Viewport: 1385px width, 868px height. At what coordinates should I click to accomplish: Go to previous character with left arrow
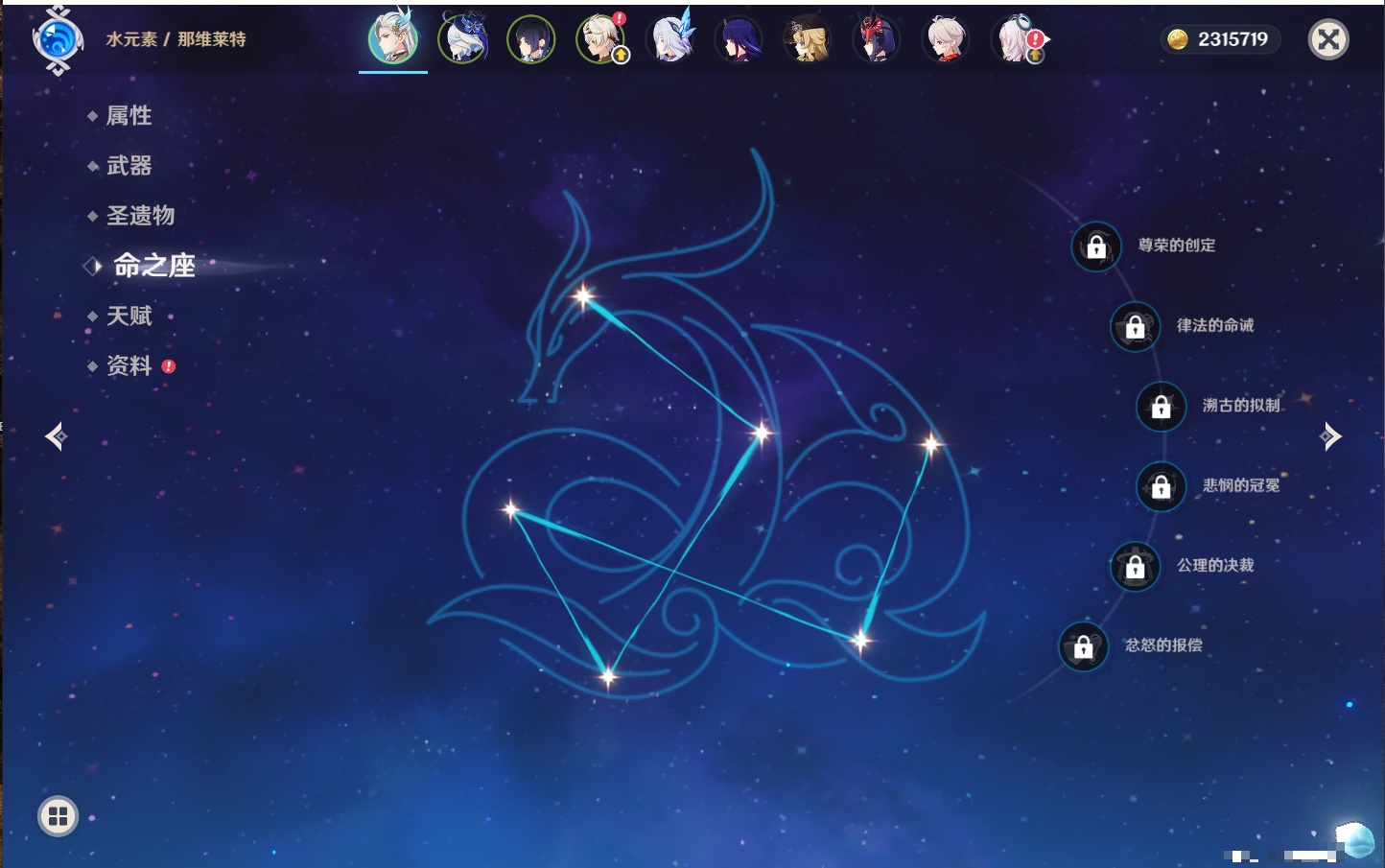click(x=56, y=436)
